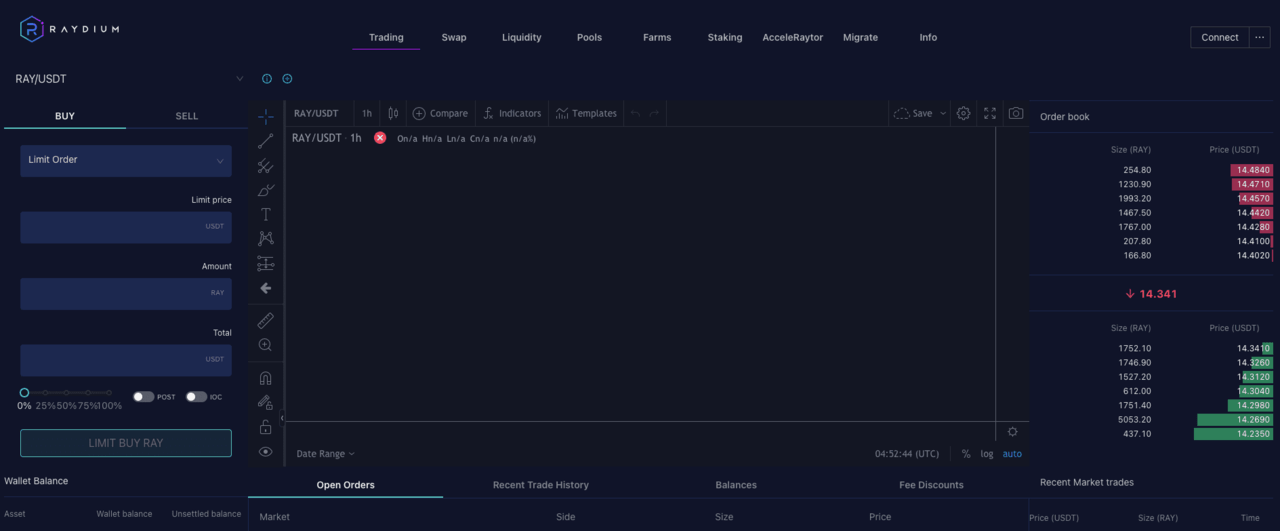The width and height of the screenshot is (1280, 531).
Task: Click the Connect wallet button
Action: point(1220,37)
